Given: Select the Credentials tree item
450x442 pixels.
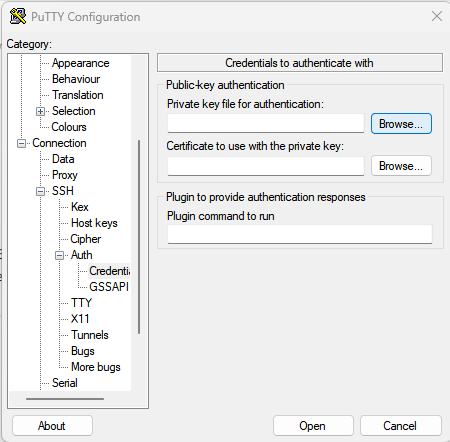Looking at the screenshot, I should point(109,271).
